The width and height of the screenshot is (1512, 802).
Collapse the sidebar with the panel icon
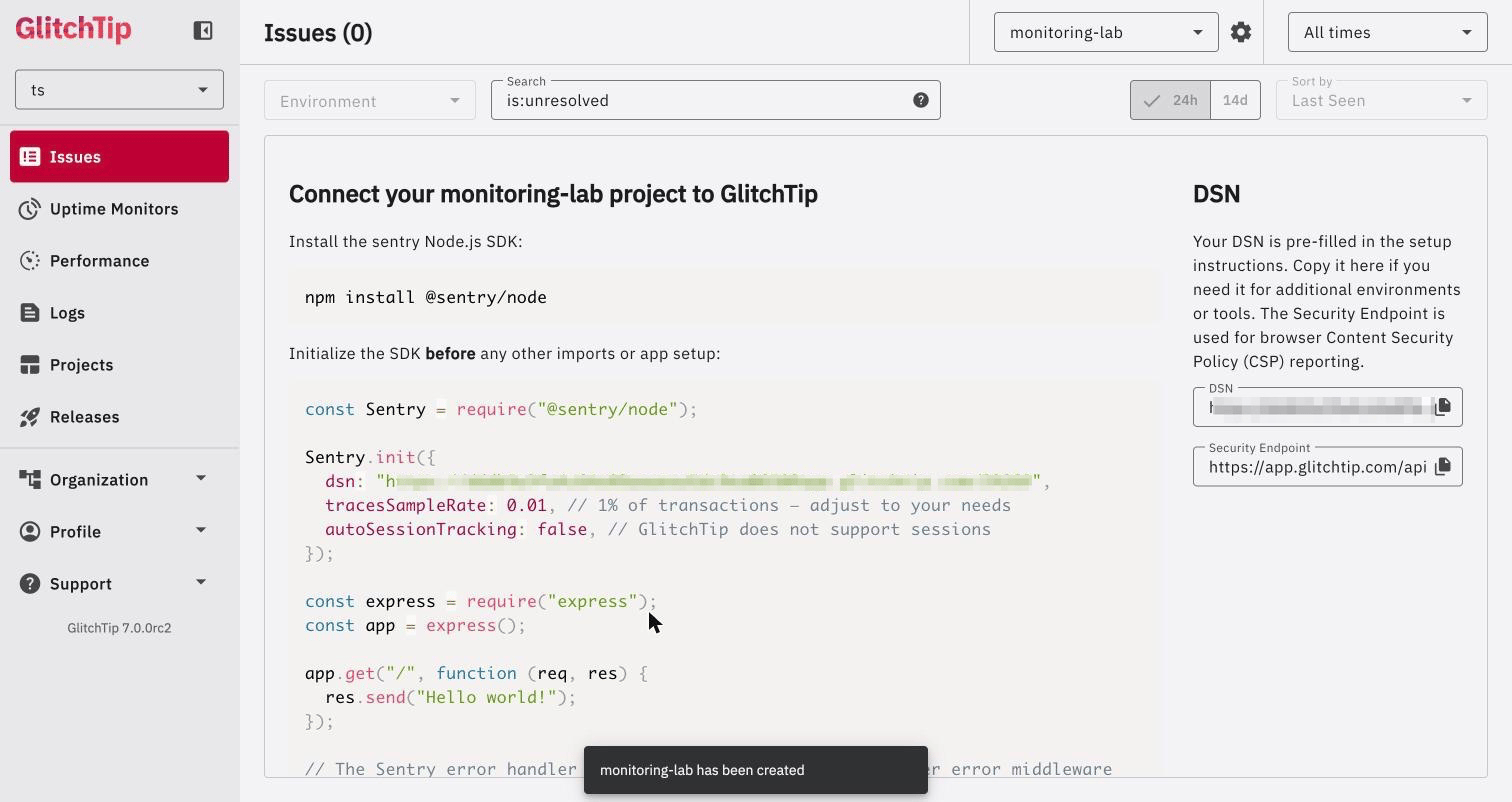(x=203, y=31)
